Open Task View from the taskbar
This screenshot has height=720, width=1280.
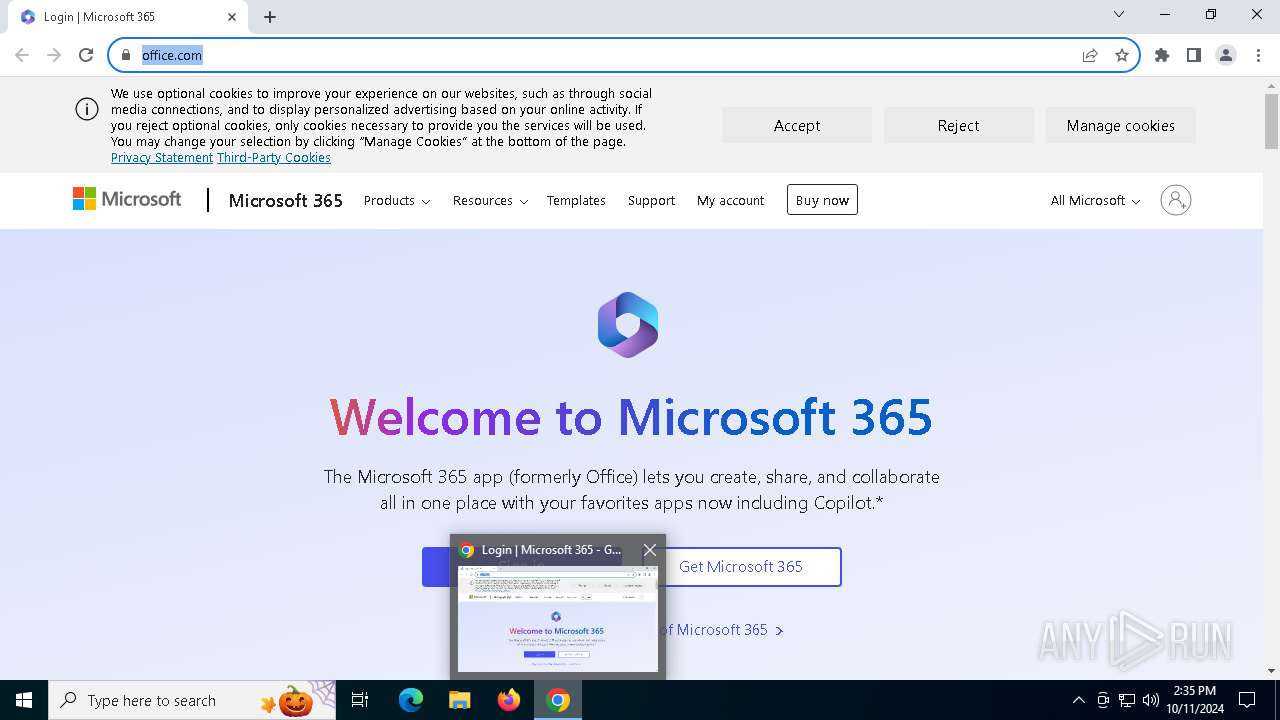(360, 700)
